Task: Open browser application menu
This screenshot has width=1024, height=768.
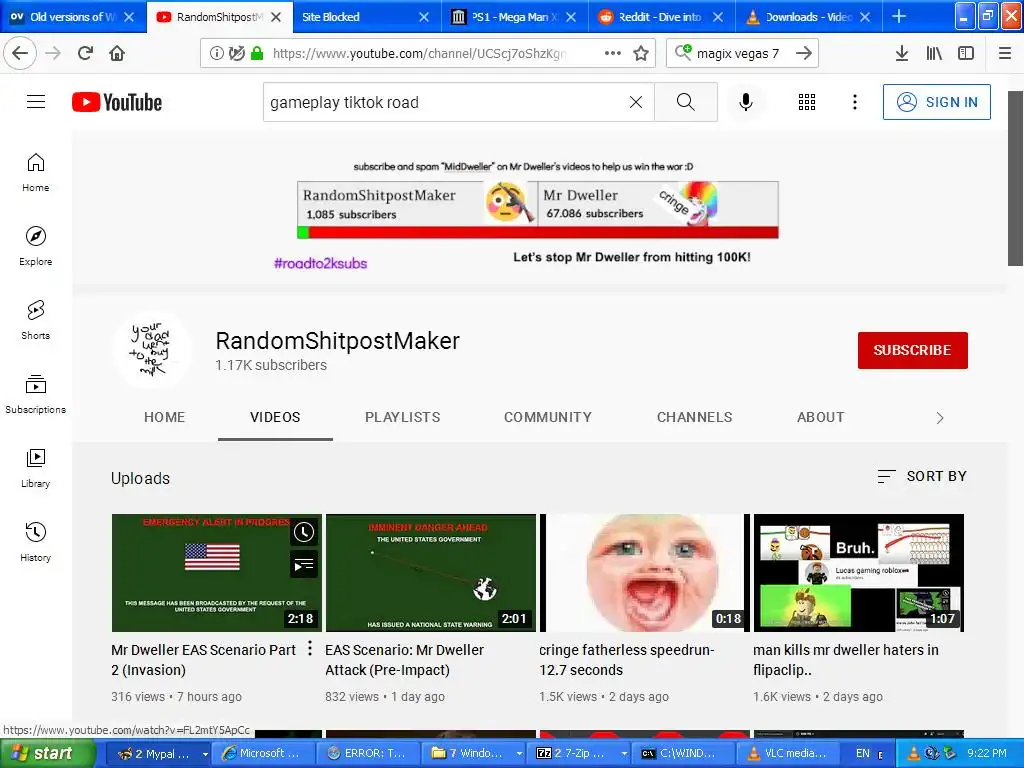Action: click(1005, 53)
